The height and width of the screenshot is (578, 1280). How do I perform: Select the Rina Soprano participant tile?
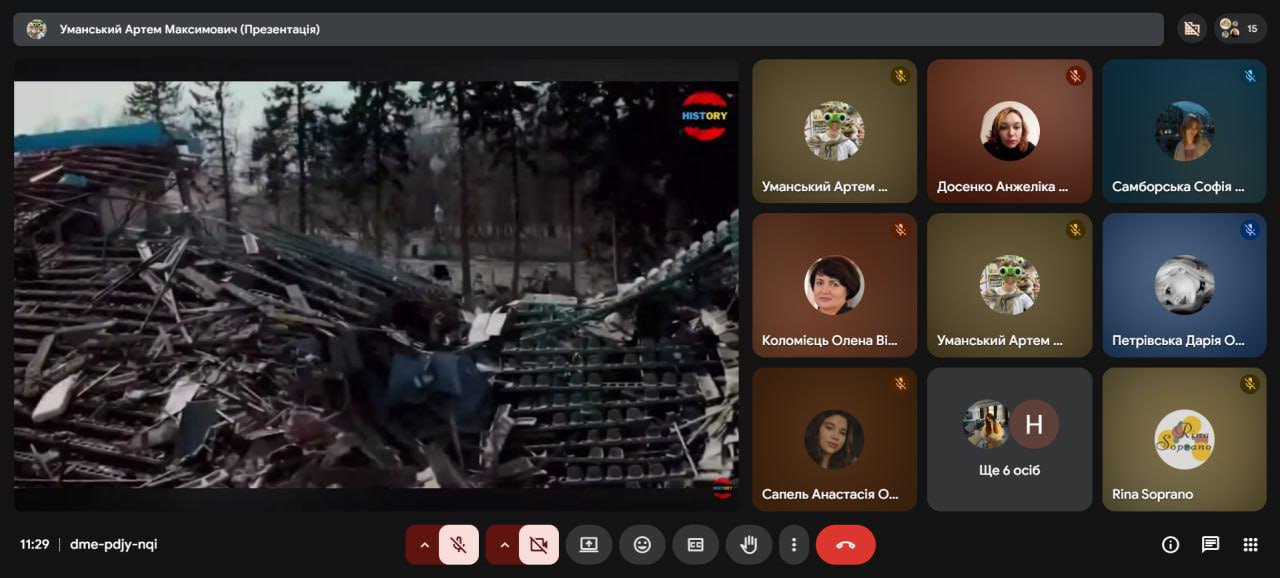1184,439
